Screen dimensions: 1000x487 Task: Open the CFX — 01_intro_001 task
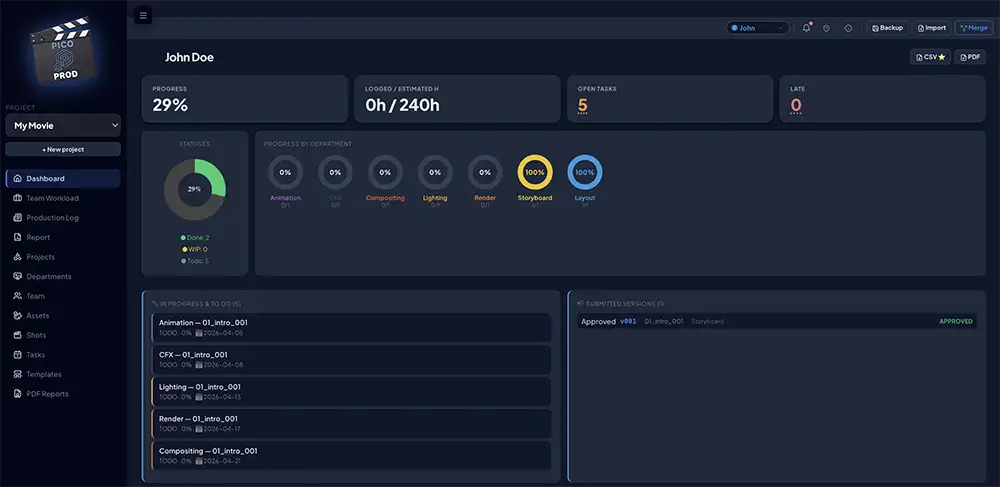click(351, 360)
